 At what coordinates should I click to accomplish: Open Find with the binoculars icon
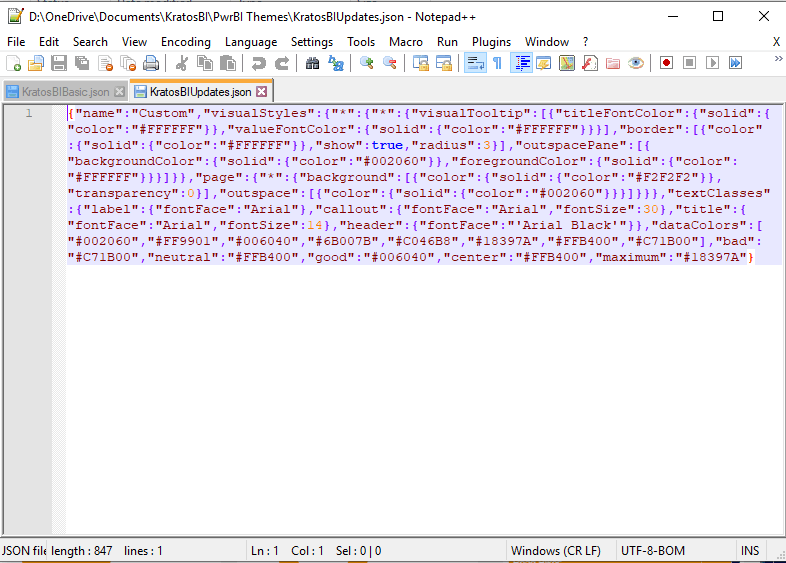pyautogui.click(x=312, y=63)
